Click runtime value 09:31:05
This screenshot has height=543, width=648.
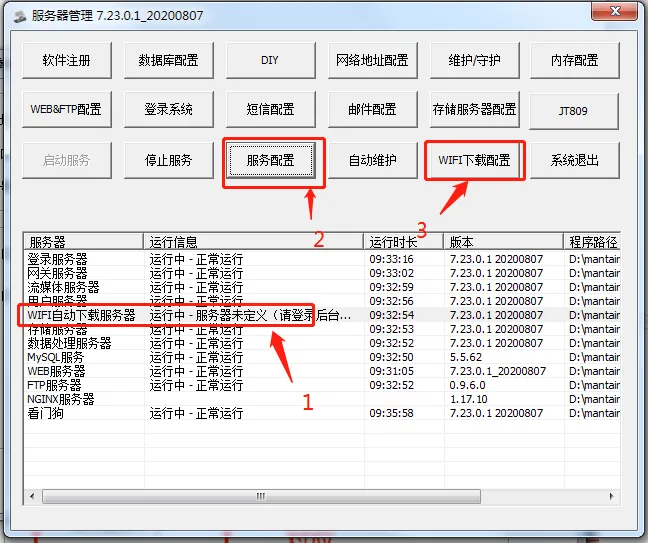point(391,372)
